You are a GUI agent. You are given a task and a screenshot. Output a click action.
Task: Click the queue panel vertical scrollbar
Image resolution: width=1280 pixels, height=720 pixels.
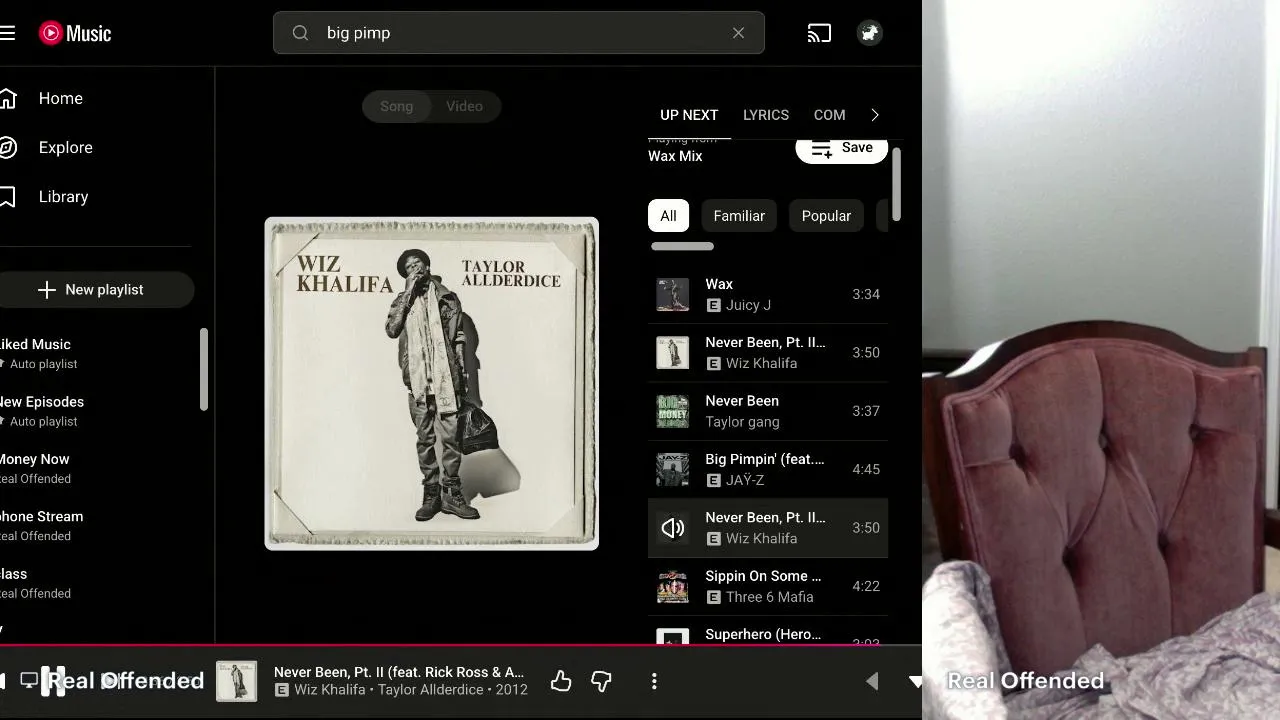[x=897, y=184]
